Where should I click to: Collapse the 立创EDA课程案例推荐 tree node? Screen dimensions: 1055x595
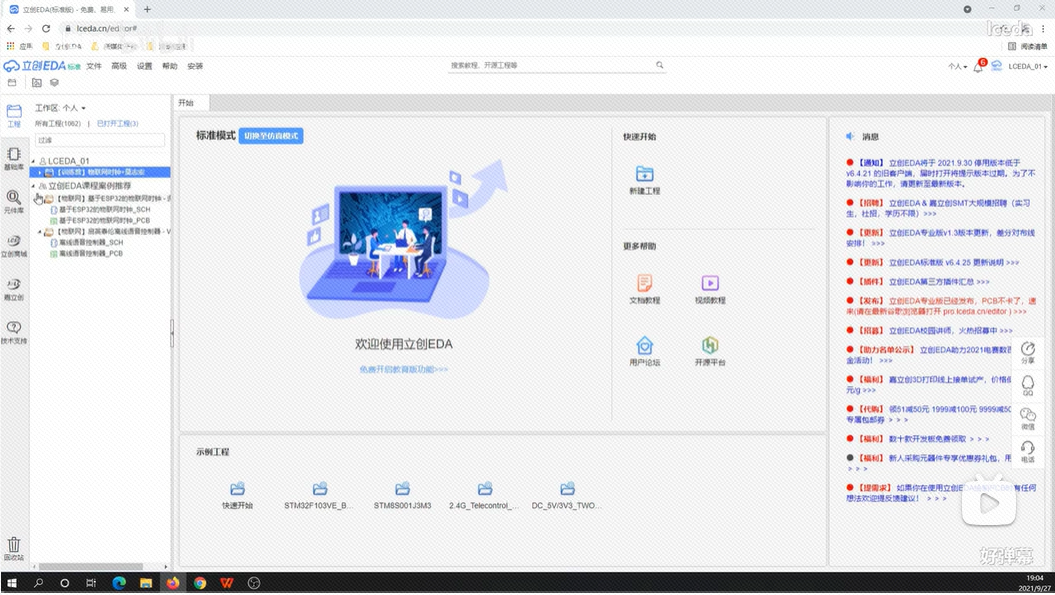(34, 186)
